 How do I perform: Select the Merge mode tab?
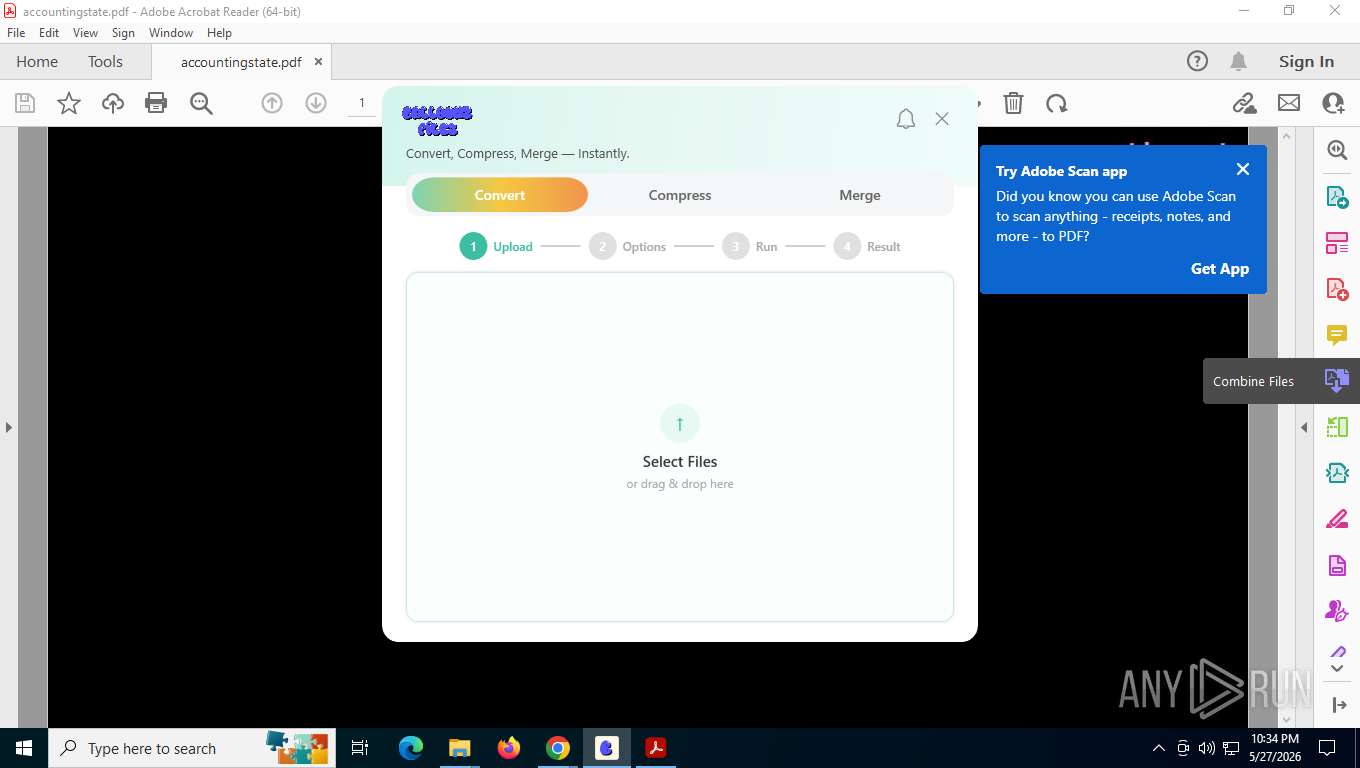860,195
